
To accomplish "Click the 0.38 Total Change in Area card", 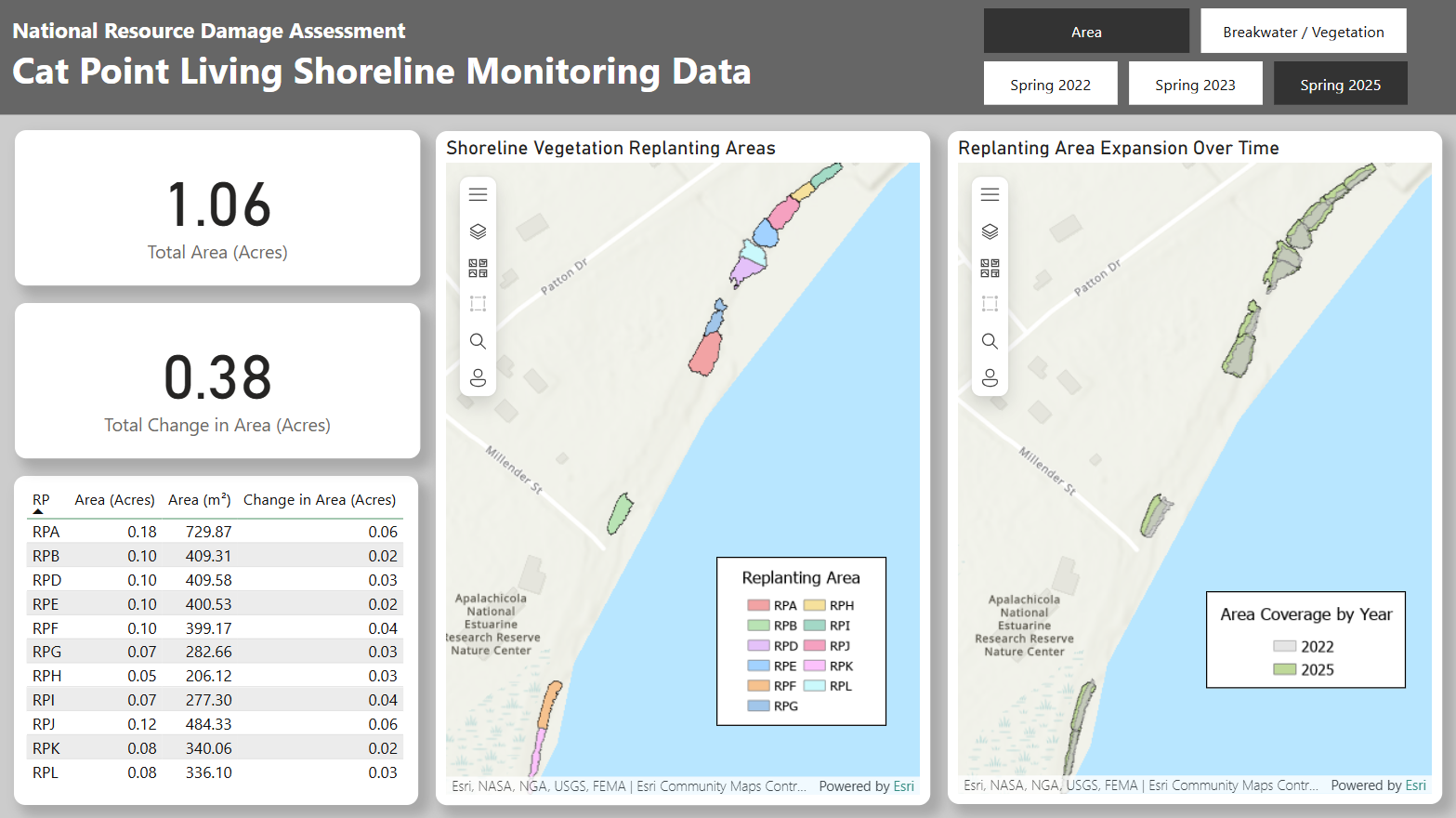I will click(217, 380).
